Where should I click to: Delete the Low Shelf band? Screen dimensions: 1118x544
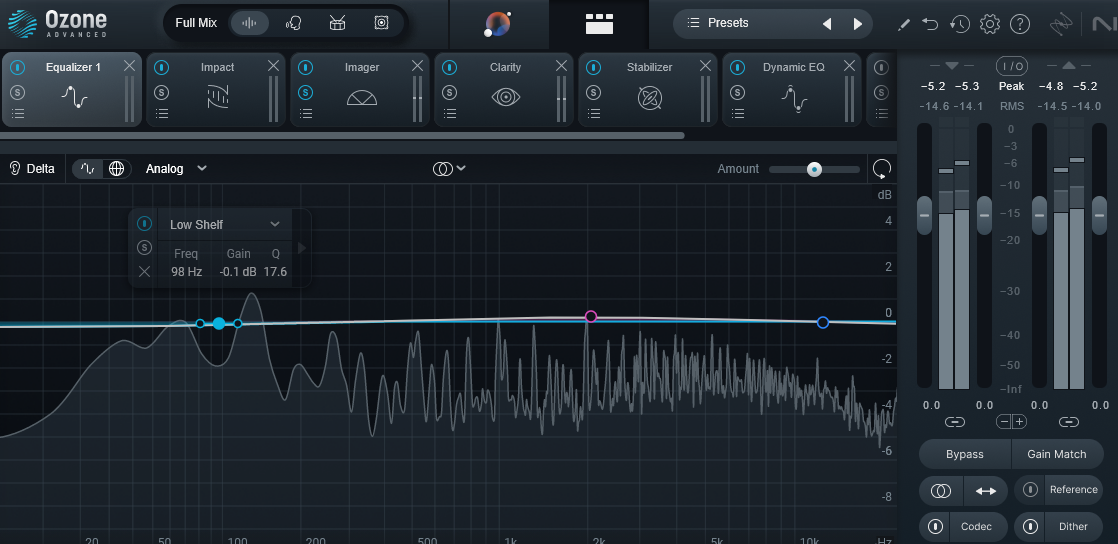pos(144,272)
